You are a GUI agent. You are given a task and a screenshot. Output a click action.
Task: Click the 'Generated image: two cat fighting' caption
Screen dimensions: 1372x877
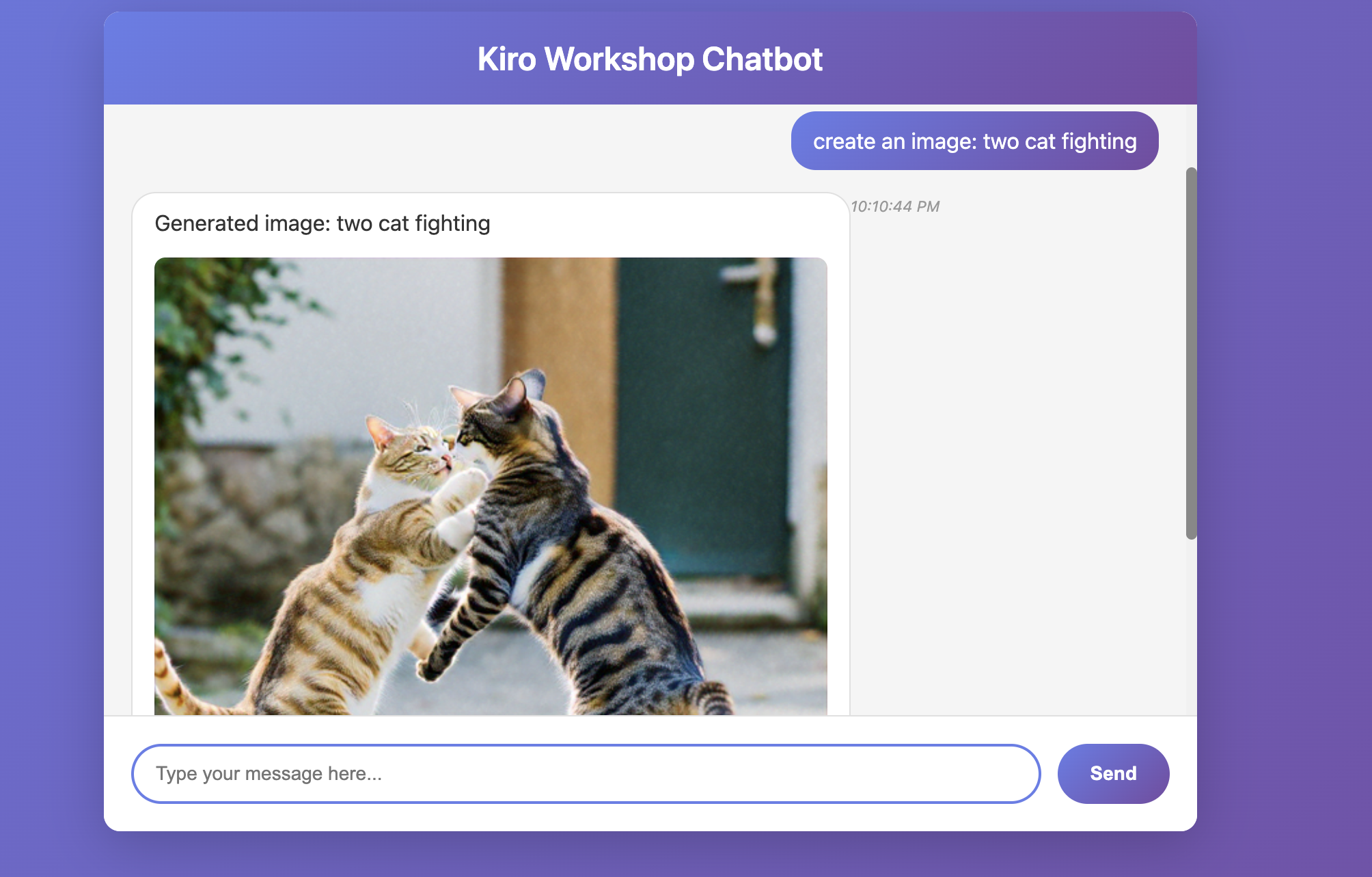(322, 223)
